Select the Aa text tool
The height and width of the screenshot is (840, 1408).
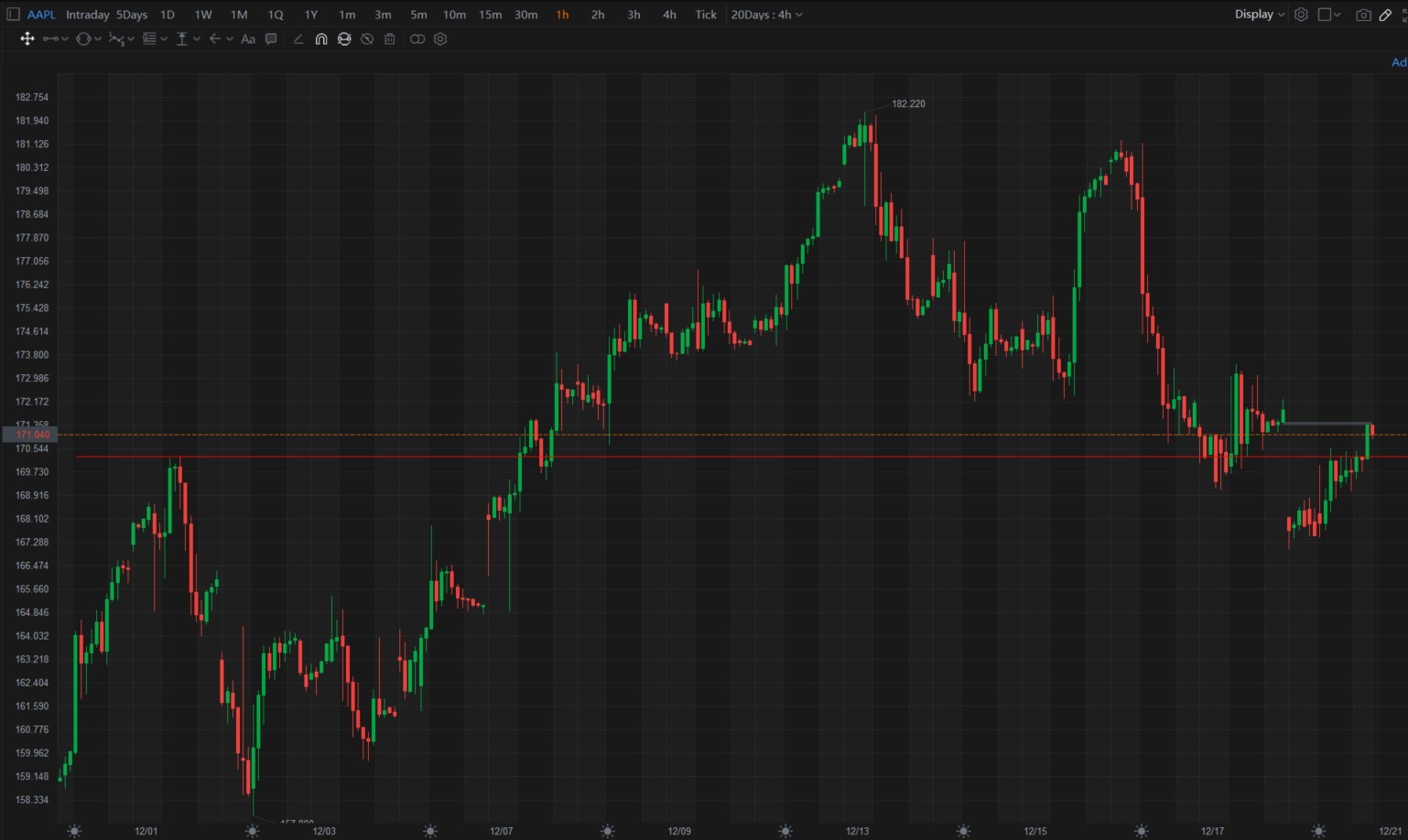coord(248,38)
